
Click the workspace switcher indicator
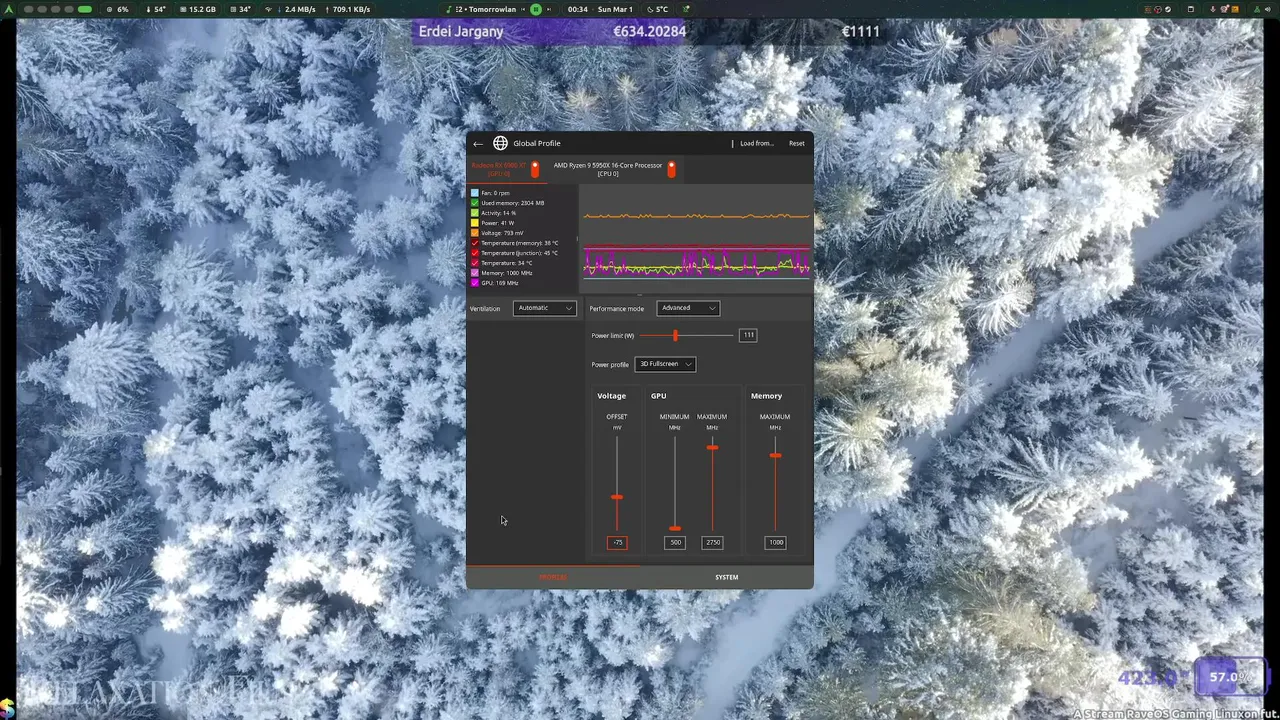57,9
